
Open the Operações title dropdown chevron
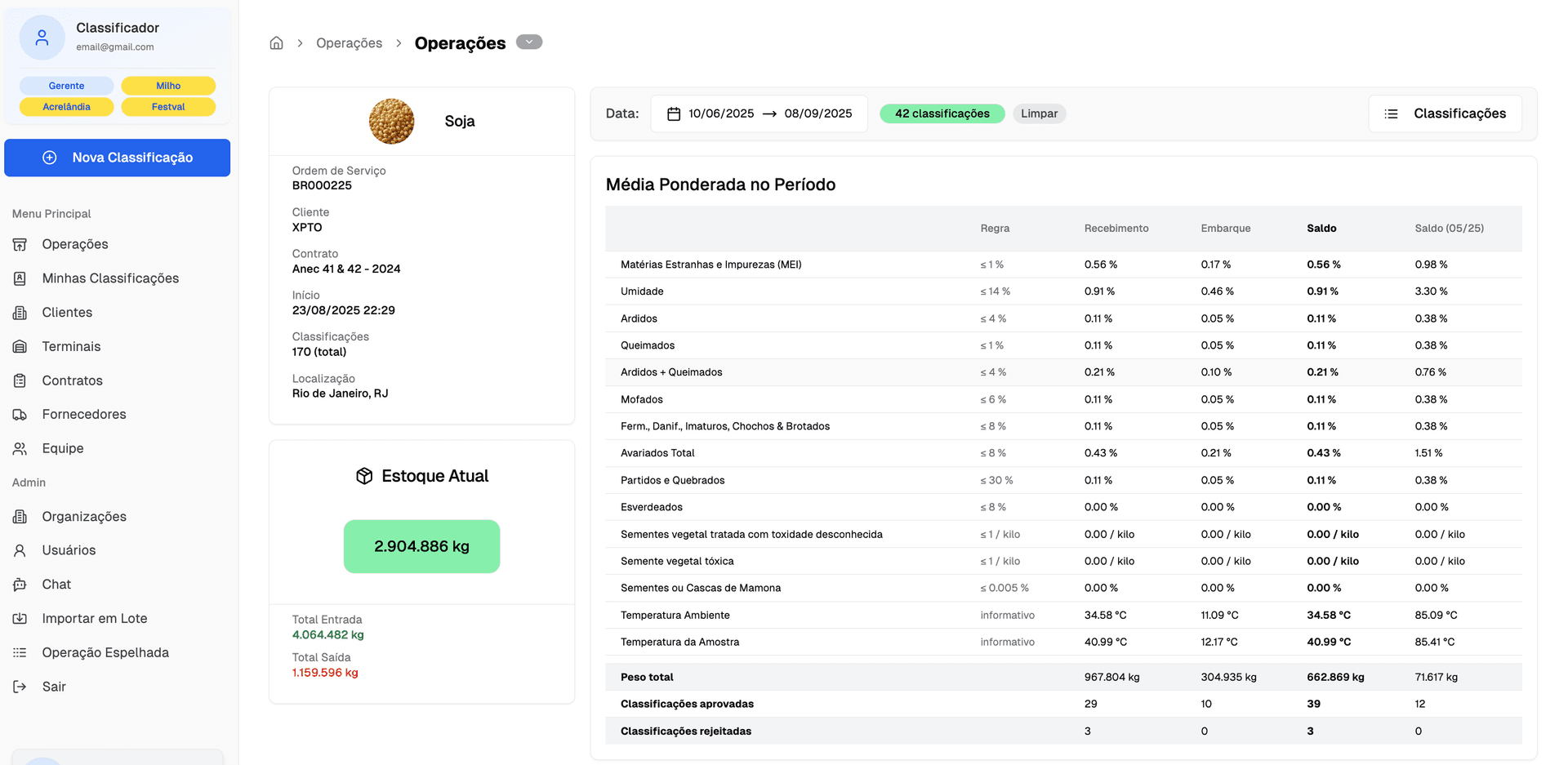[529, 42]
